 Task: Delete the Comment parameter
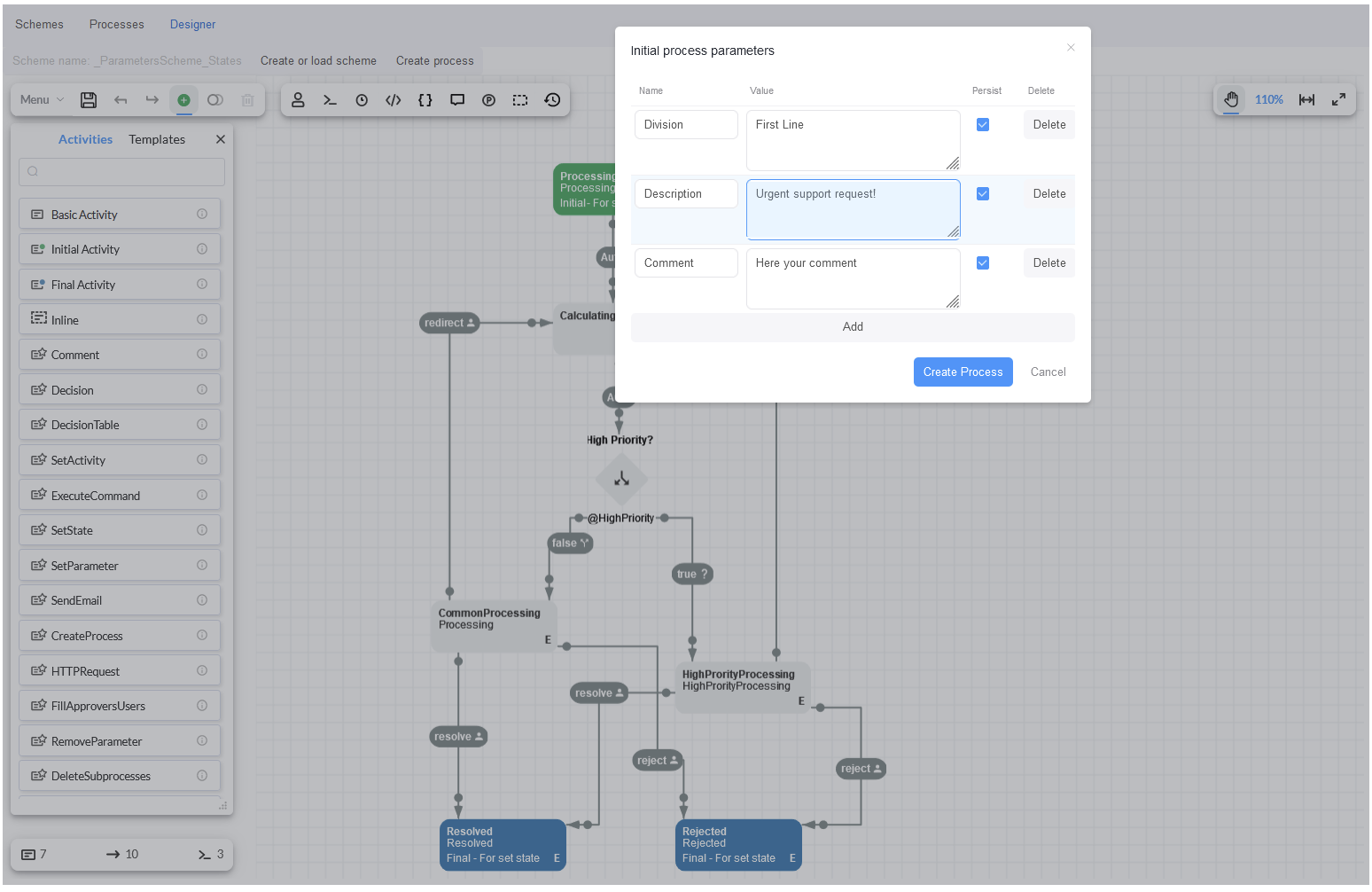1049,263
